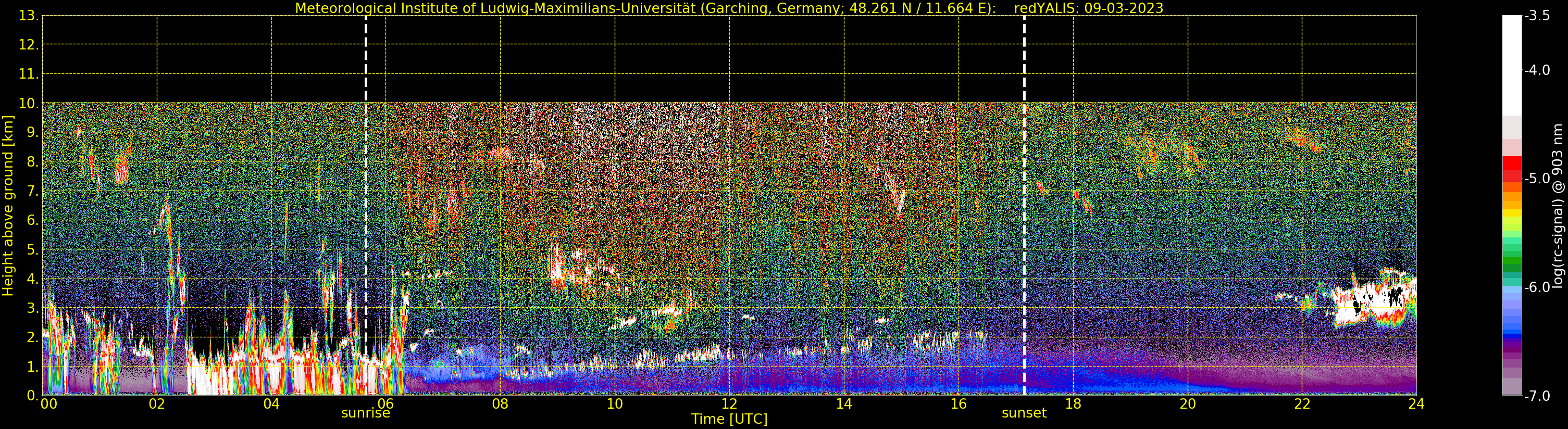Viewport: 1568px width, 429px height.
Task: Click the '14' time tick label
Action: coord(844,404)
